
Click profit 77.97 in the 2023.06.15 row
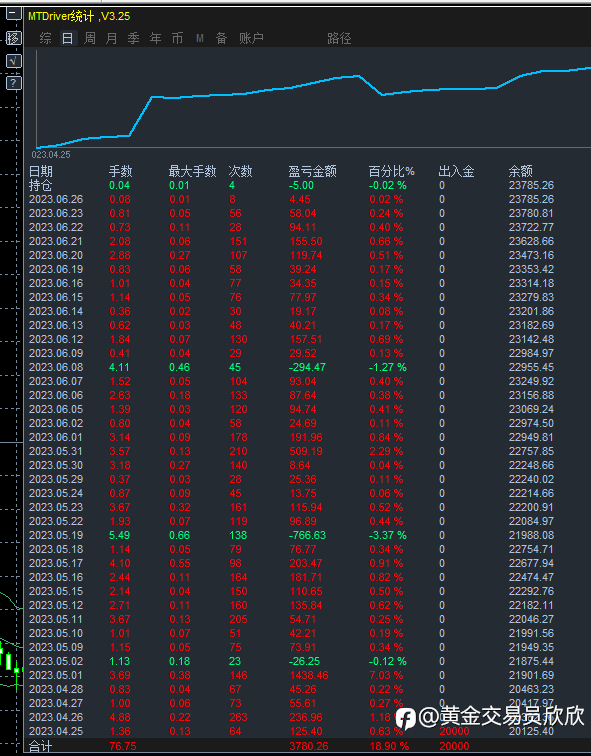coord(303,297)
